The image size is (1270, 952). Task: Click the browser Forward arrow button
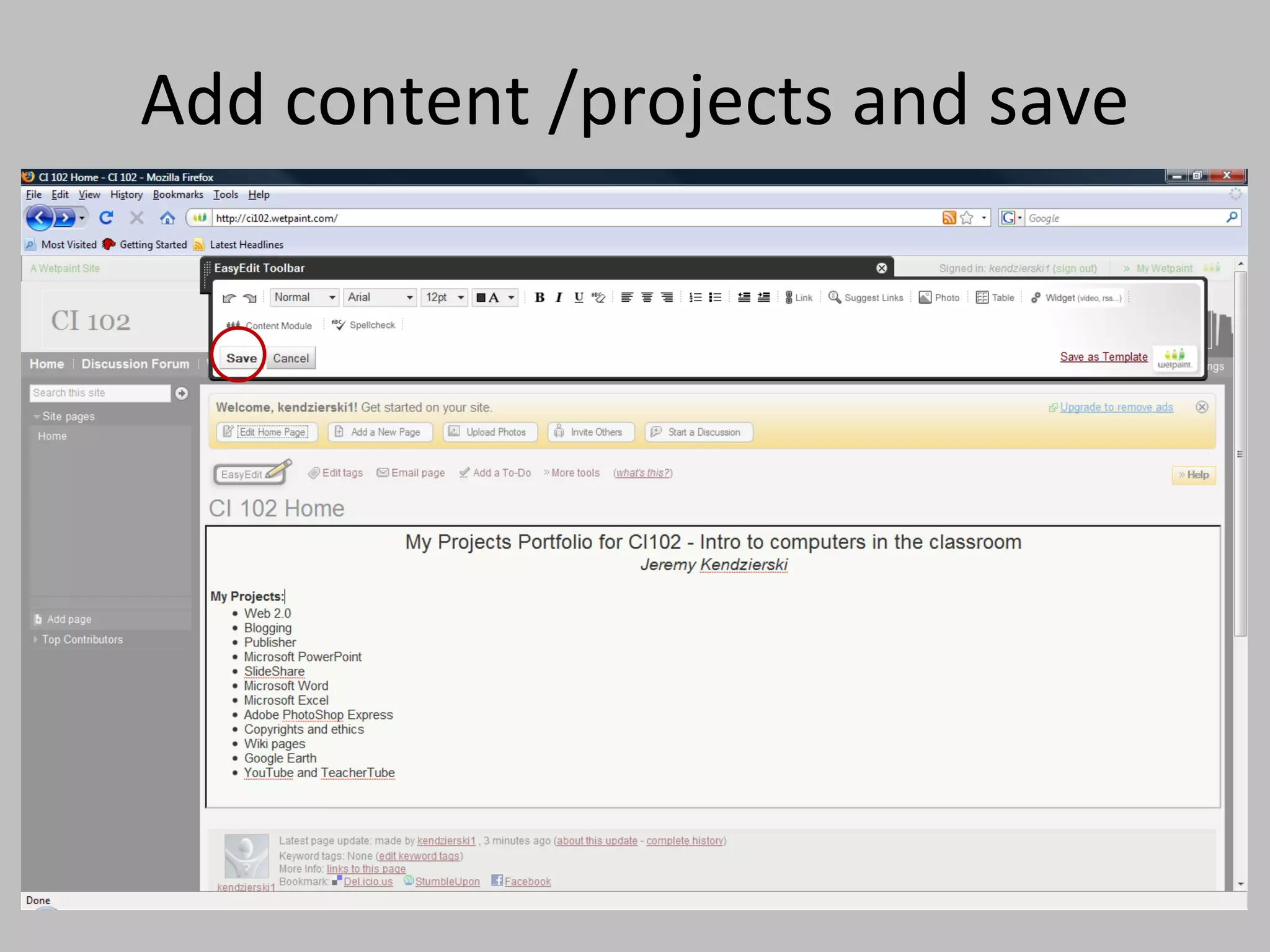click(64, 218)
